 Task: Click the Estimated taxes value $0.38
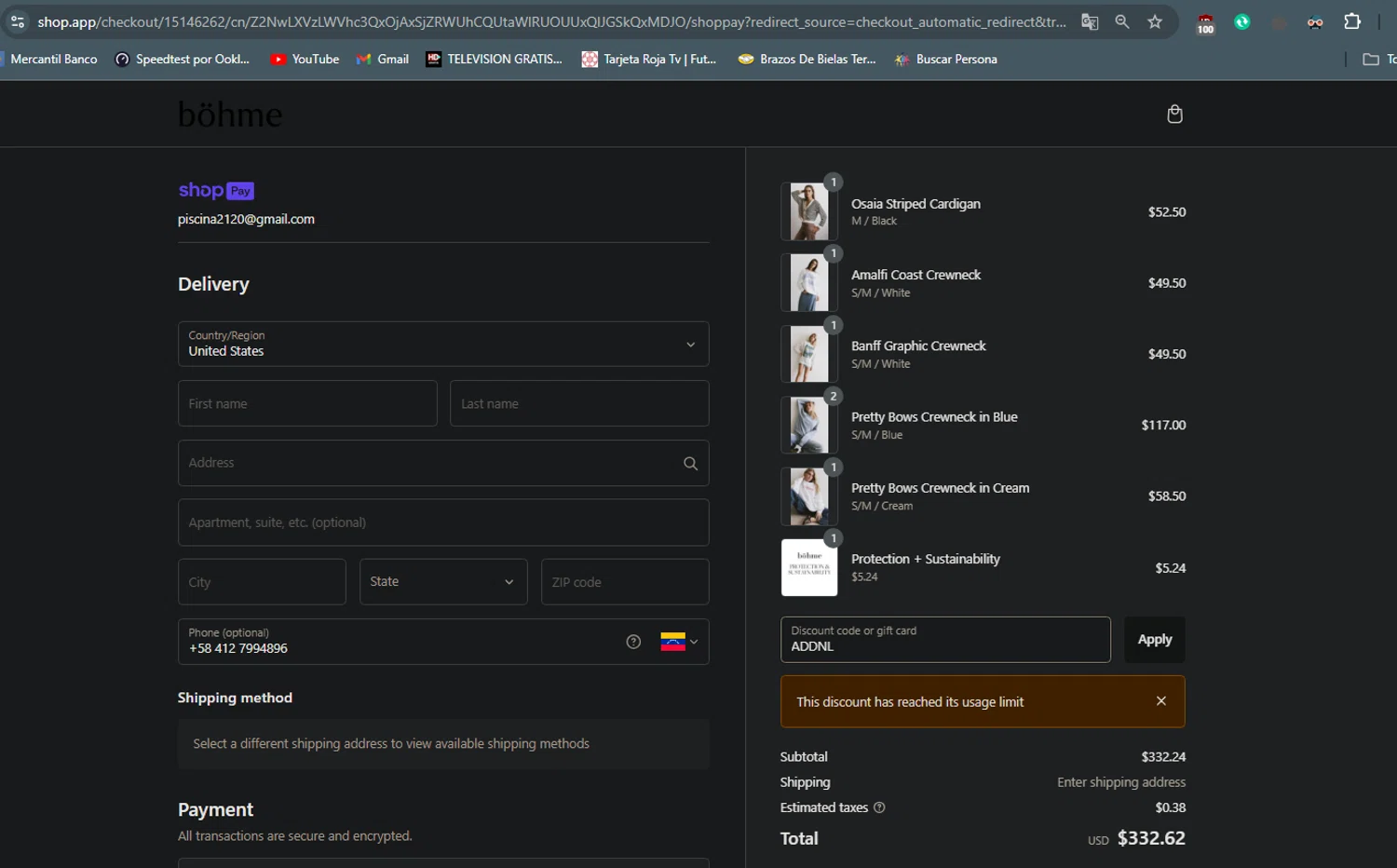(1171, 807)
